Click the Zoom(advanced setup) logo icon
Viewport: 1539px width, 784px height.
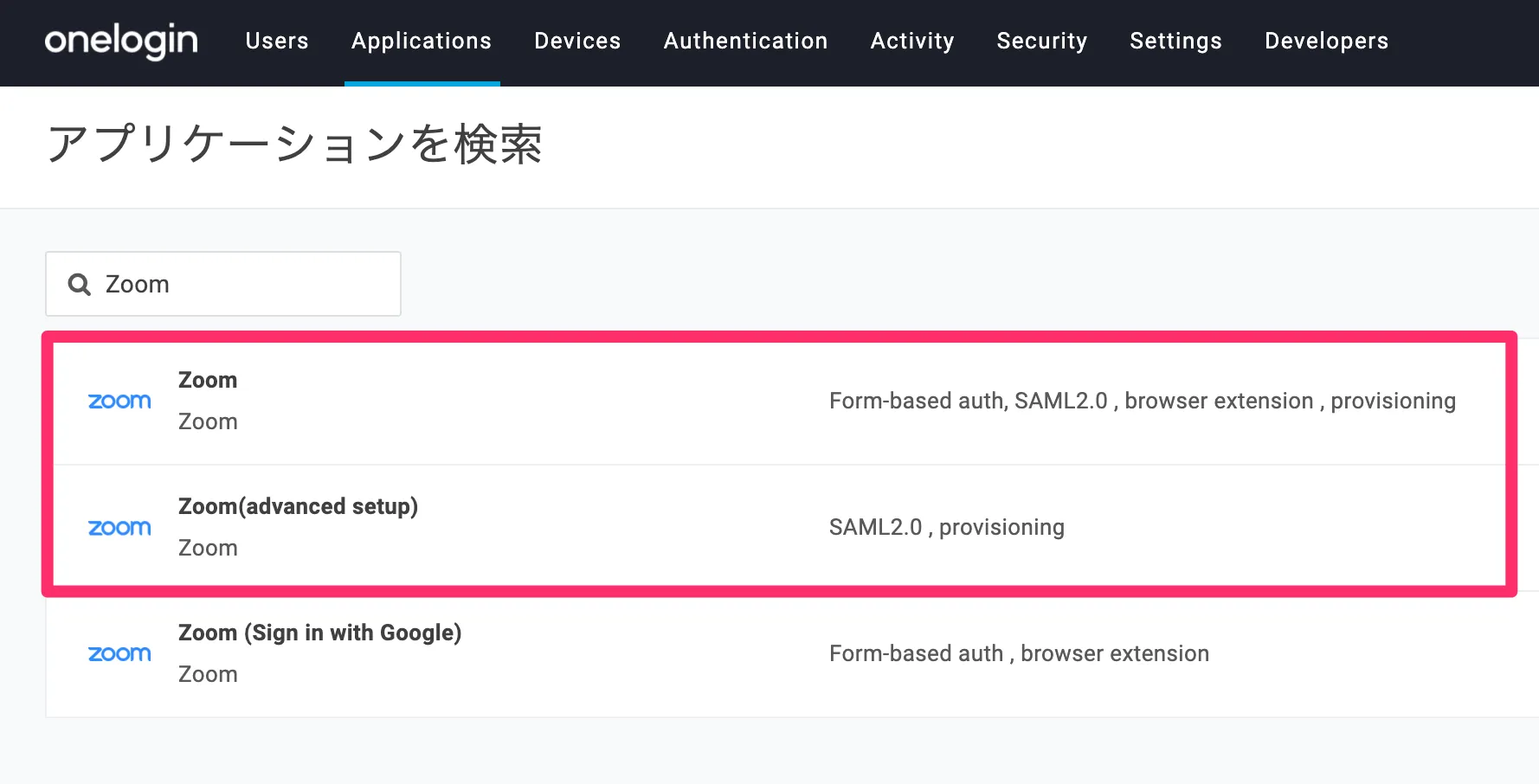click(x=119, y=528)
